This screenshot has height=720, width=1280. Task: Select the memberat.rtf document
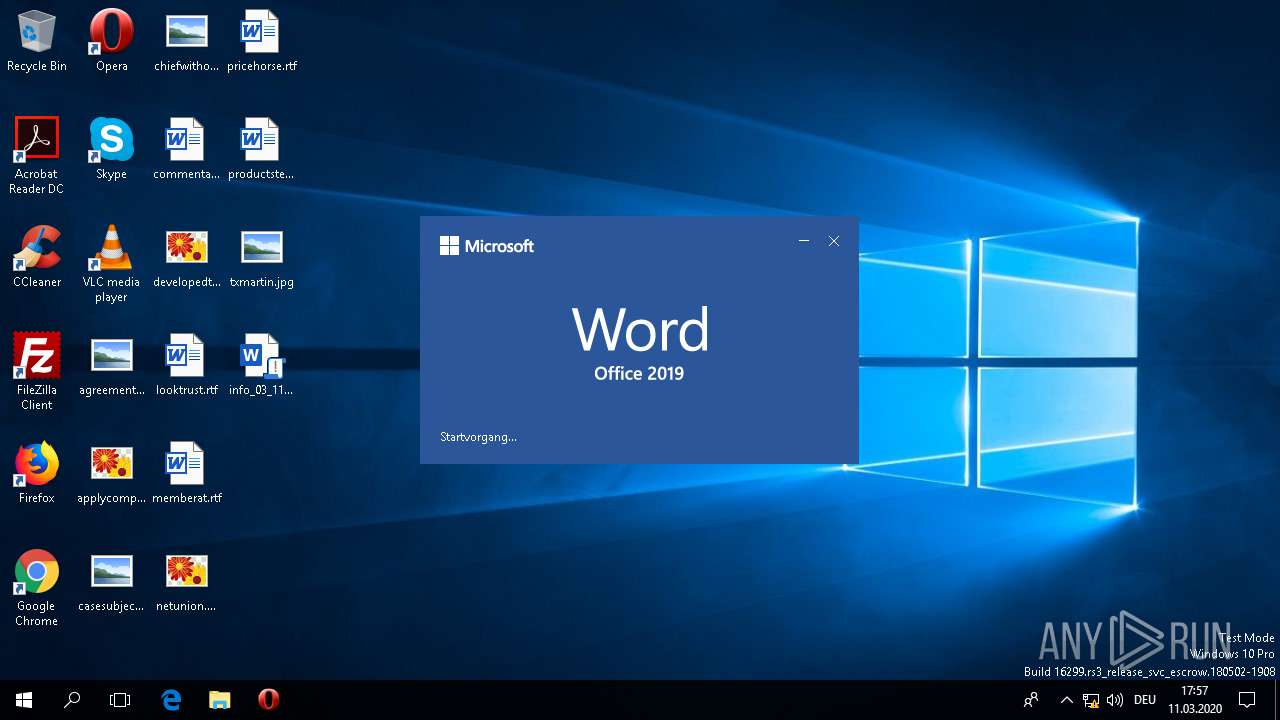[186, 473]
